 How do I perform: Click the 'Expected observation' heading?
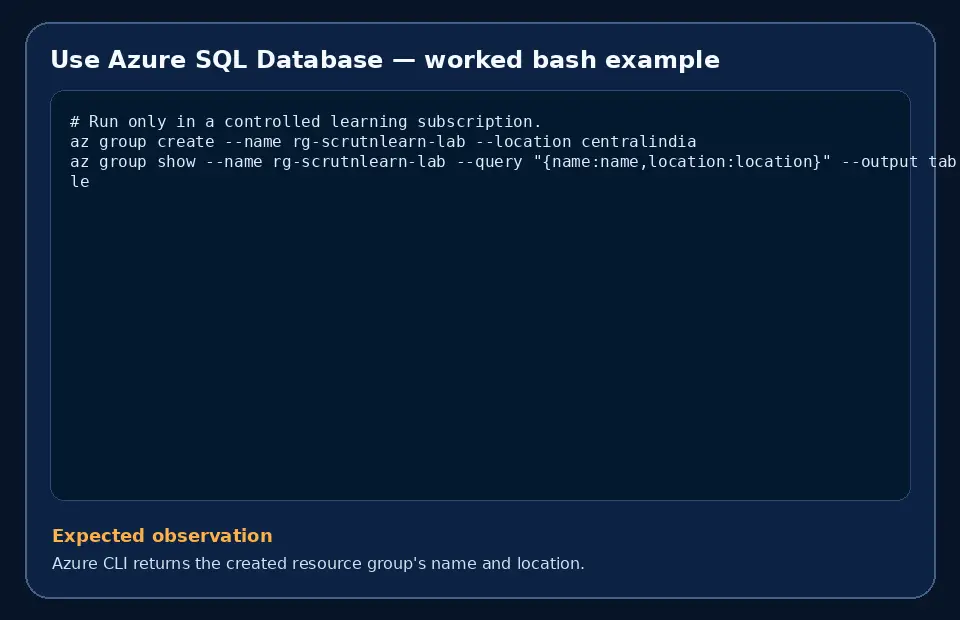162,536
